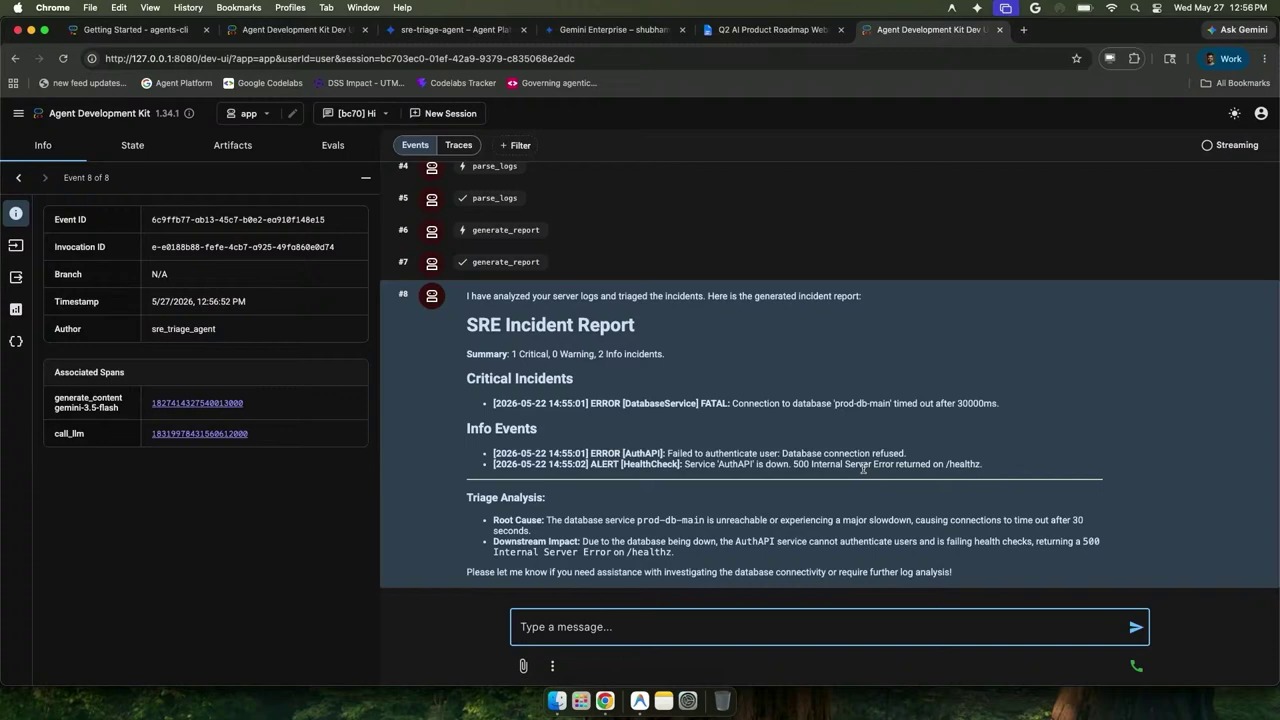Select the info icon in left sidebar

coord(16,213)
